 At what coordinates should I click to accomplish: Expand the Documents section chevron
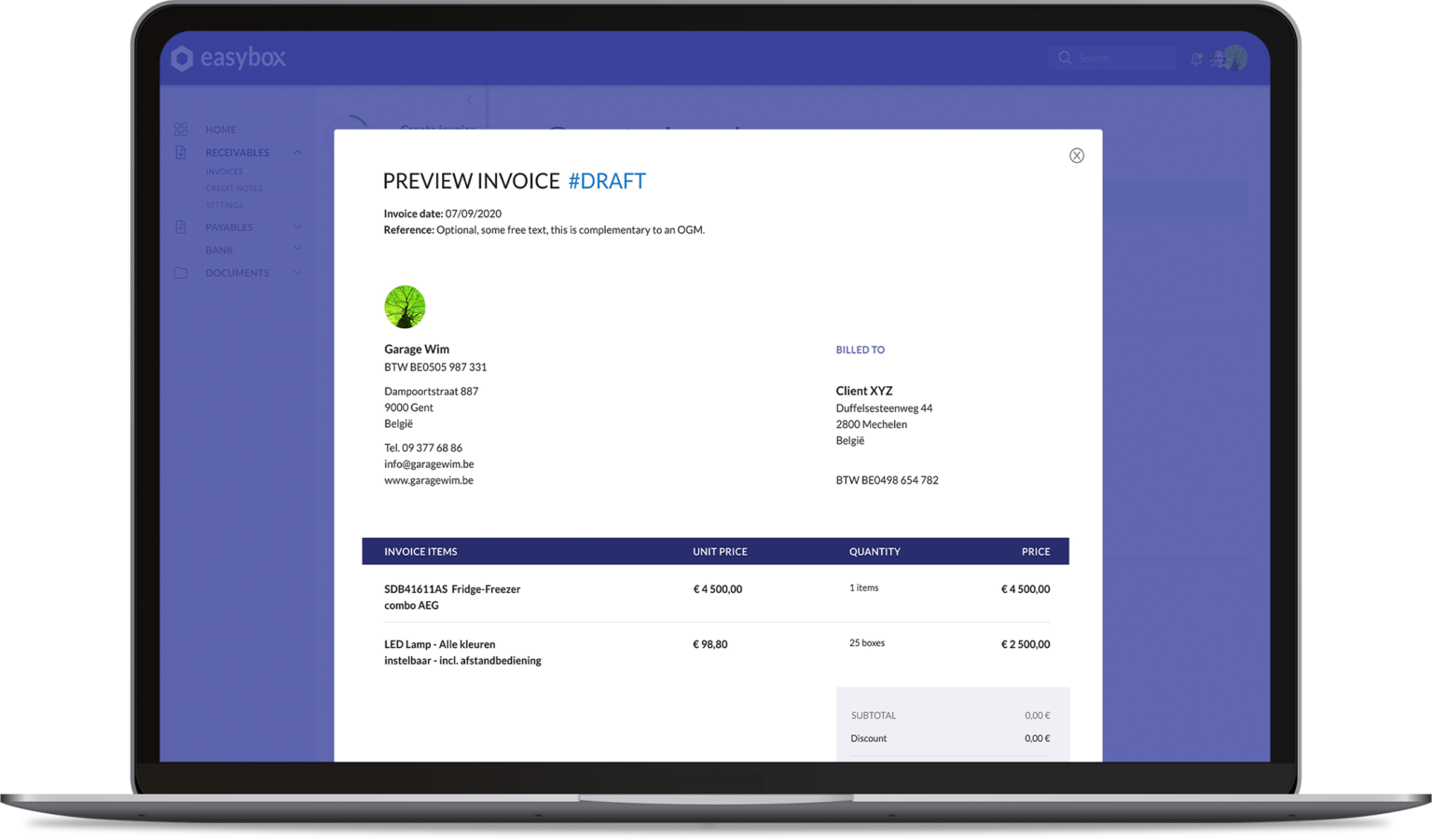click(x=297, y=273)
